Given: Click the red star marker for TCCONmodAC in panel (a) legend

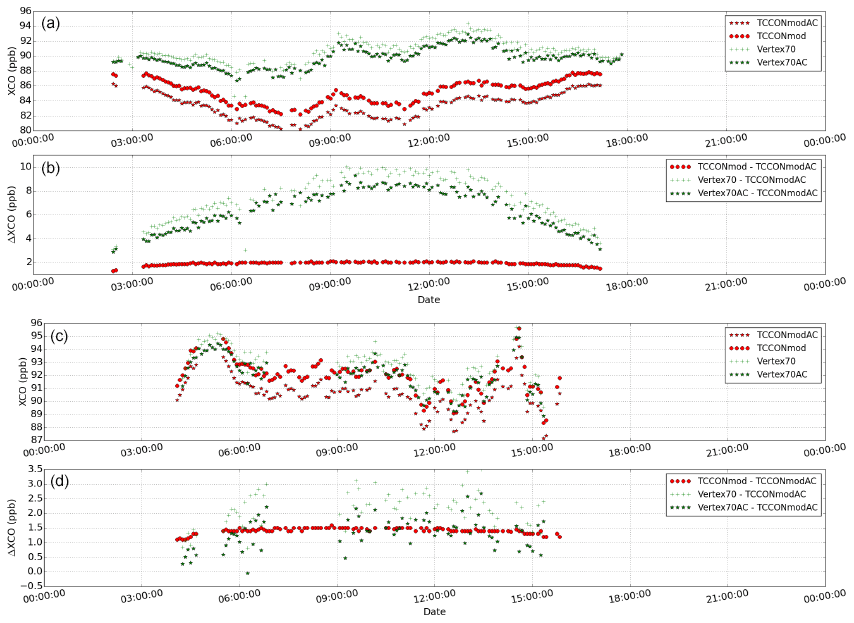Looking at the screenshot, I should pos(740,20).
